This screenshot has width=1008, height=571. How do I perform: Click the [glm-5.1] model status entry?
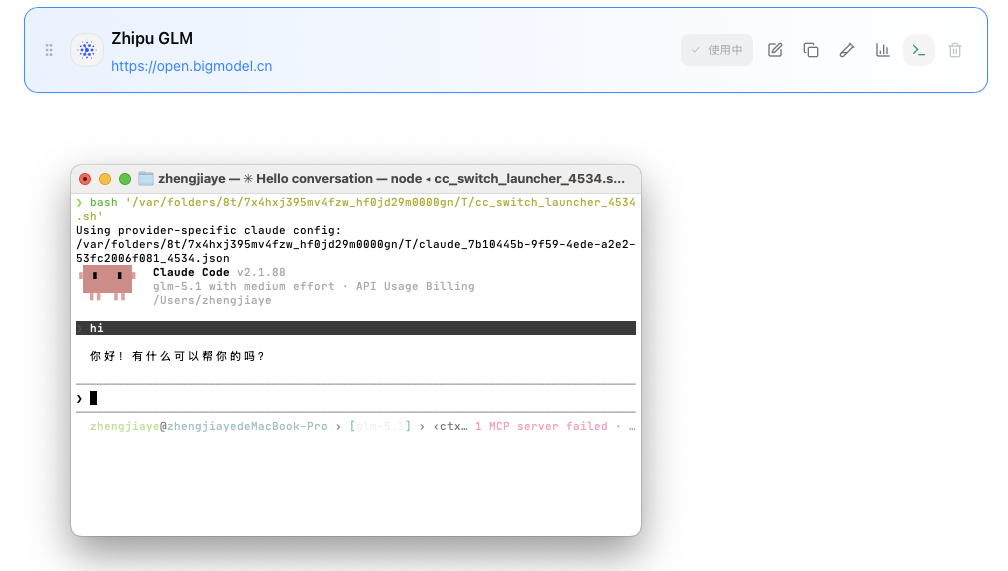(x=380, y=426)
